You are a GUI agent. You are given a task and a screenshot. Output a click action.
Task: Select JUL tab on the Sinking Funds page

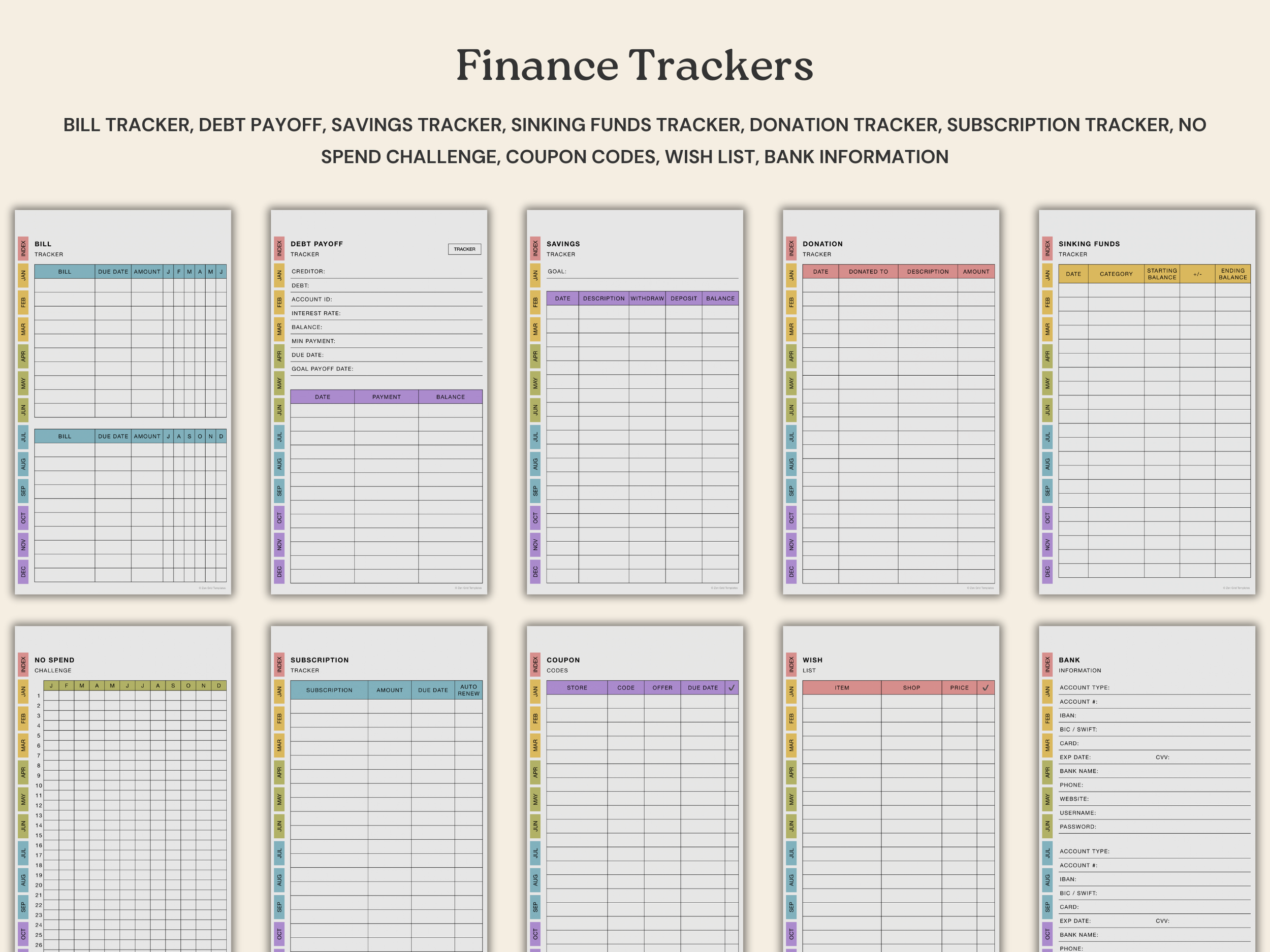1047,437
